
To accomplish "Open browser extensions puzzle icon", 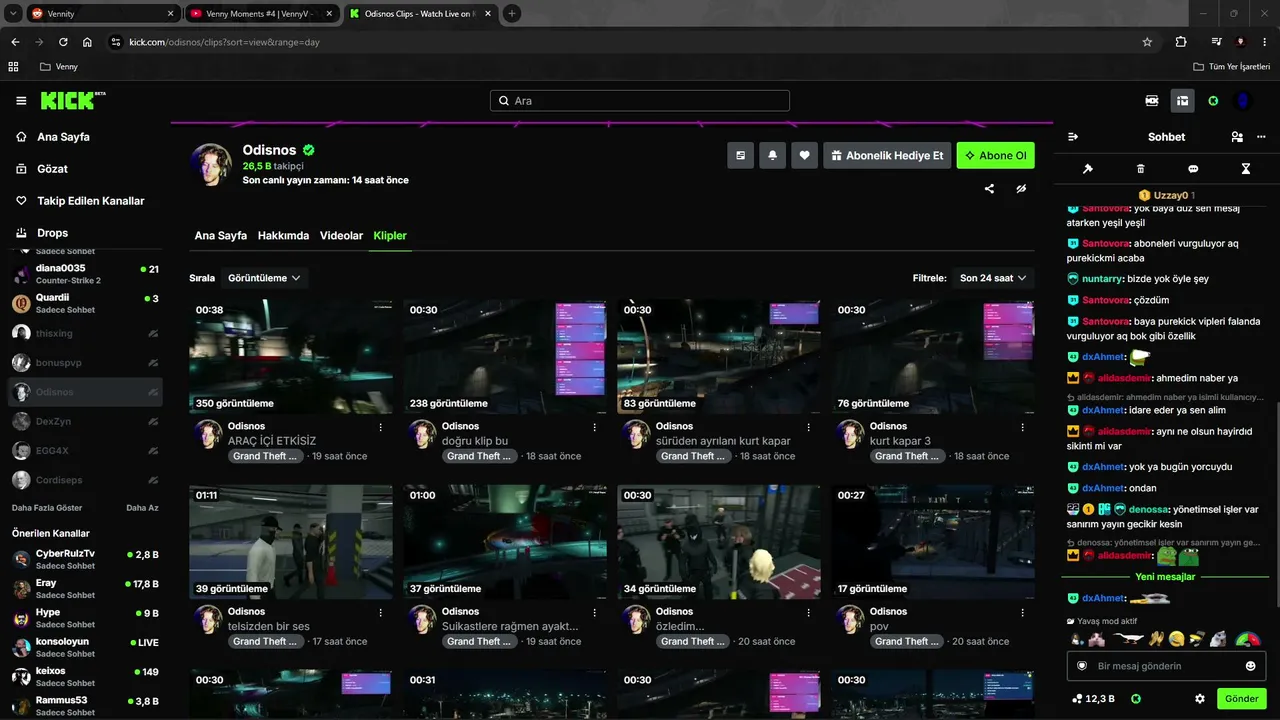I will tap(1181, 42).
